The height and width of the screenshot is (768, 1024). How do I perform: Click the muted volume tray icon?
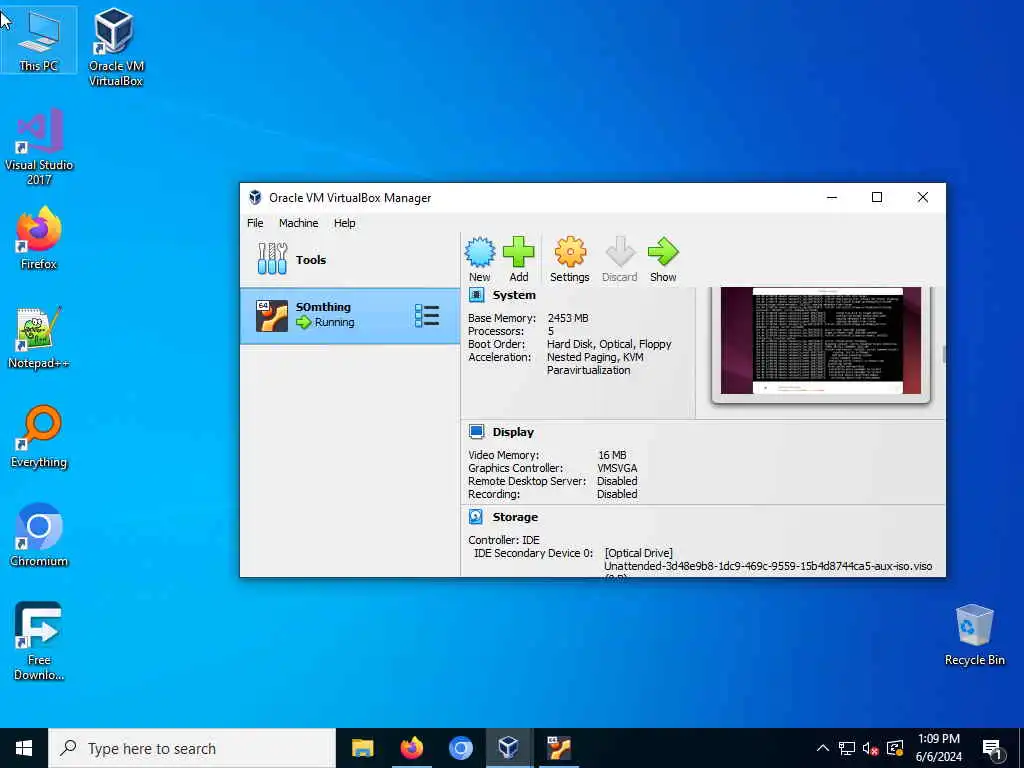[x=870, y=748]
